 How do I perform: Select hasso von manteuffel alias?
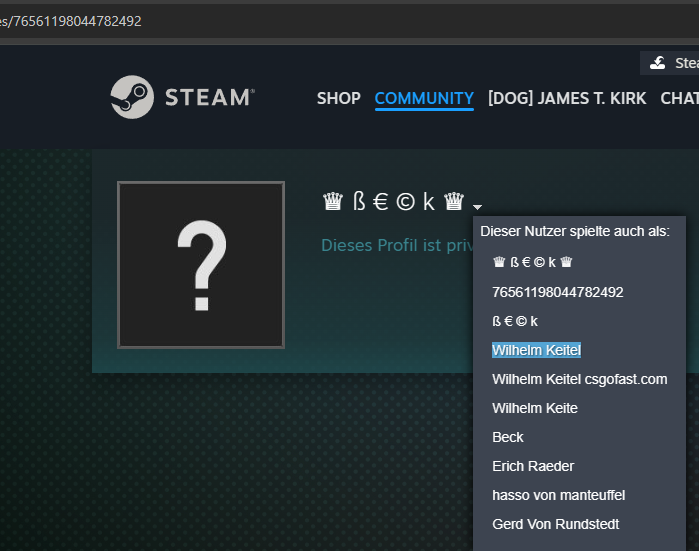[559, 495]
